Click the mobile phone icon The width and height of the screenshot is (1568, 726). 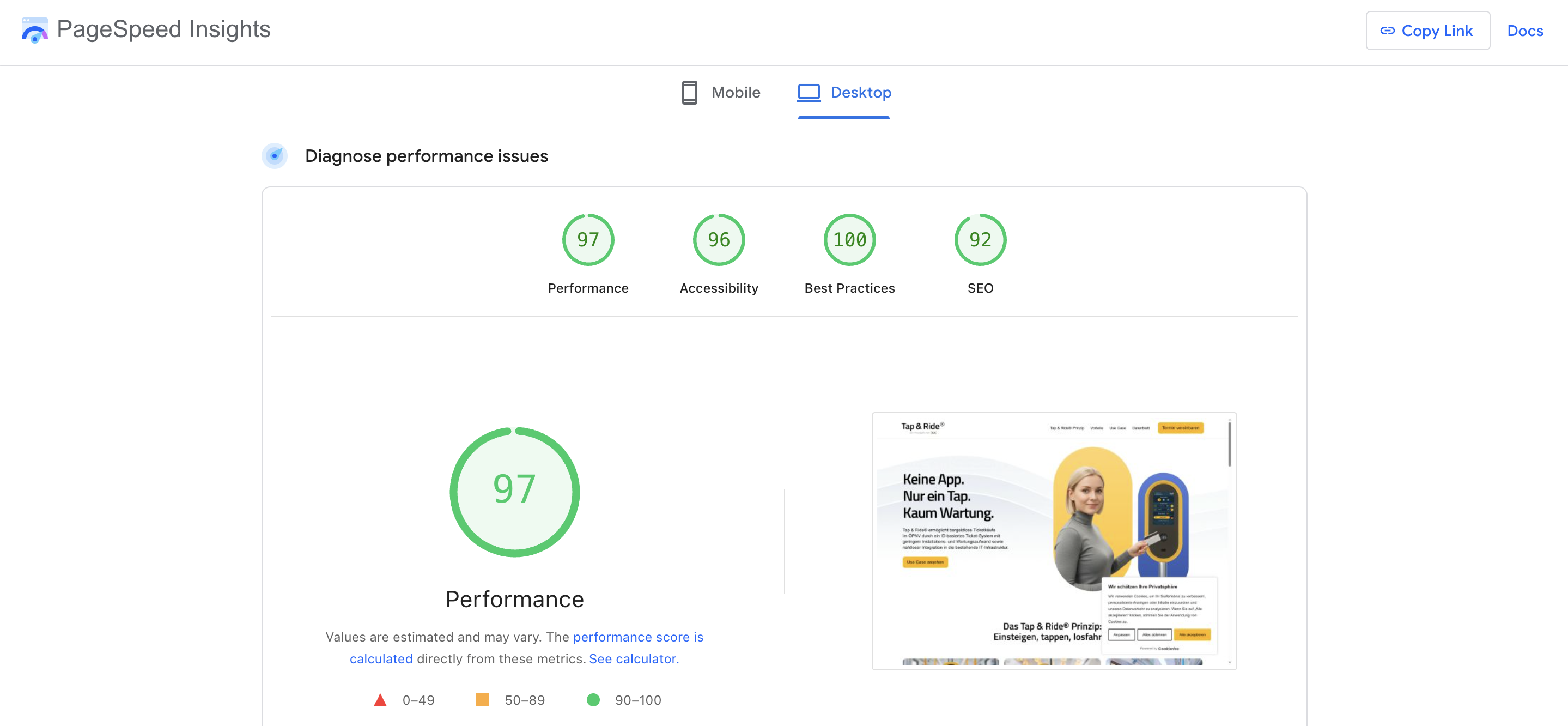[689, 93]
